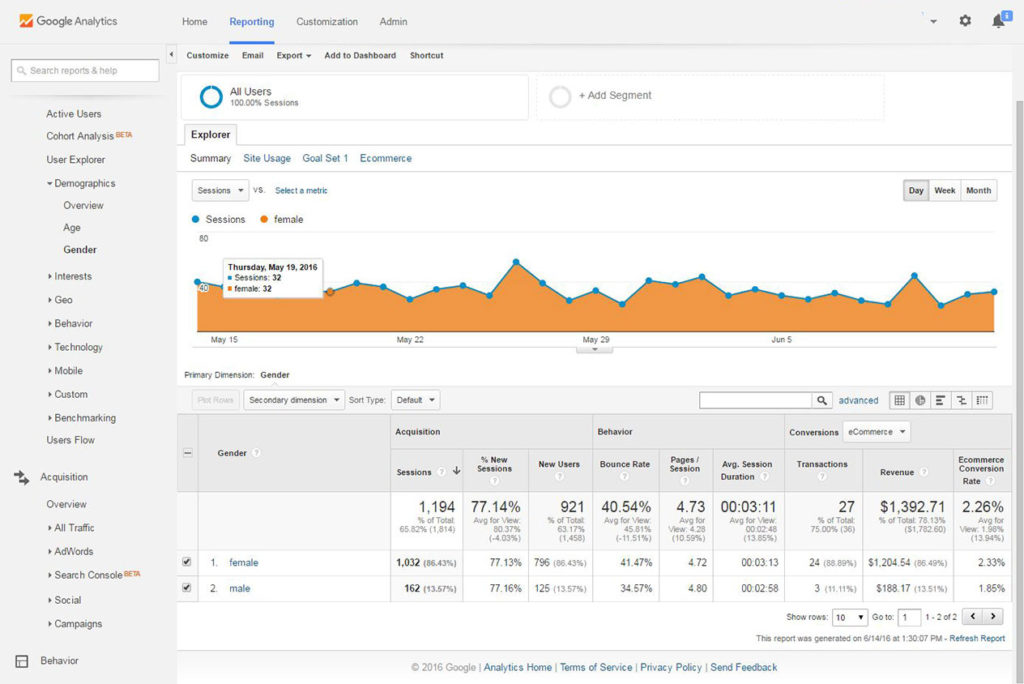Viewport: 1024px width, 684px height.
Task: Click the Go to page input field
Action: click(908, 617)
